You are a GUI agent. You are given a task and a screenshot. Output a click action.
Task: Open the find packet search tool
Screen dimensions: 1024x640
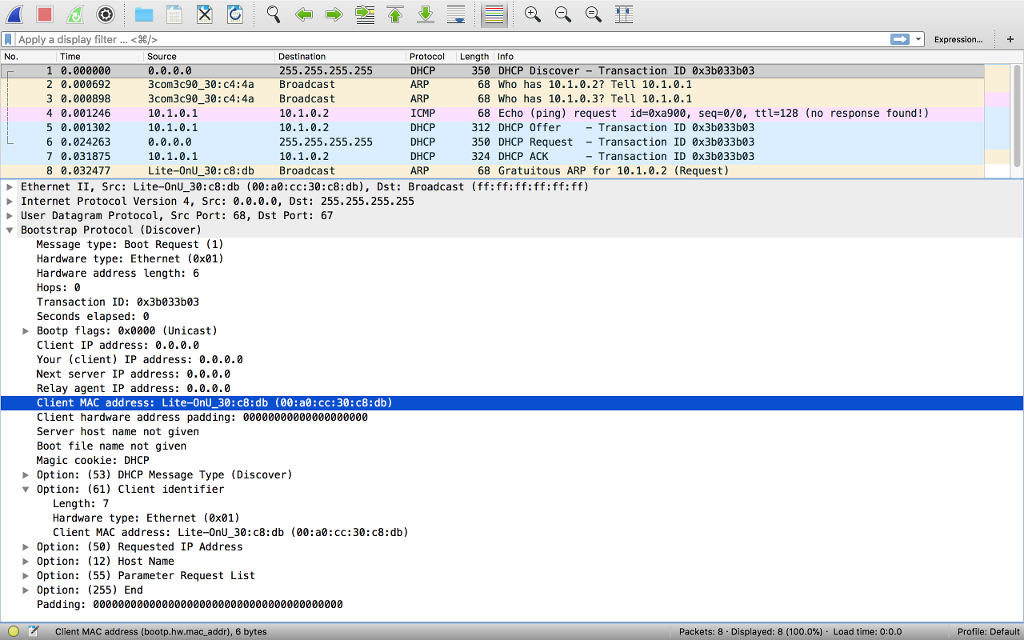pos(273,14)
